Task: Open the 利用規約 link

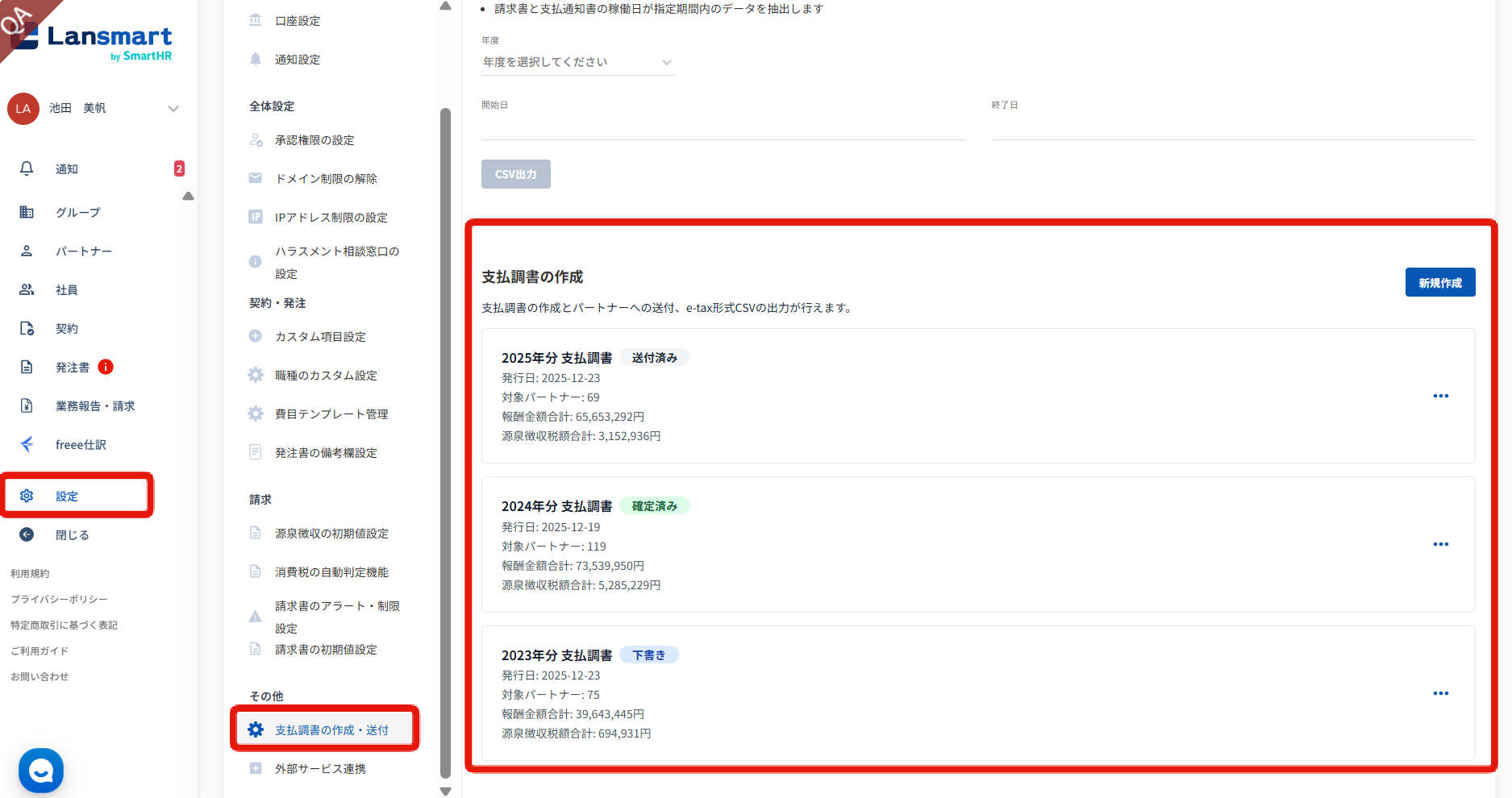Action: (x=30, y=573)
